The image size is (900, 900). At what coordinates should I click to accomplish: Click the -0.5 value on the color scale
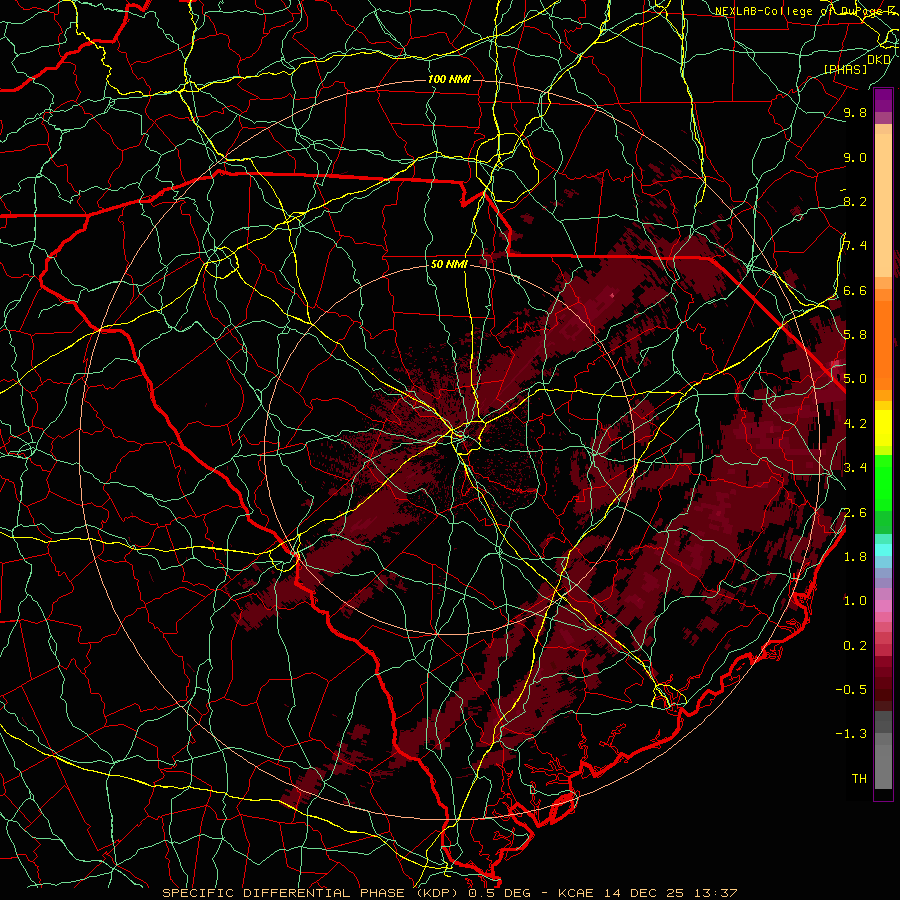[851, 690]
